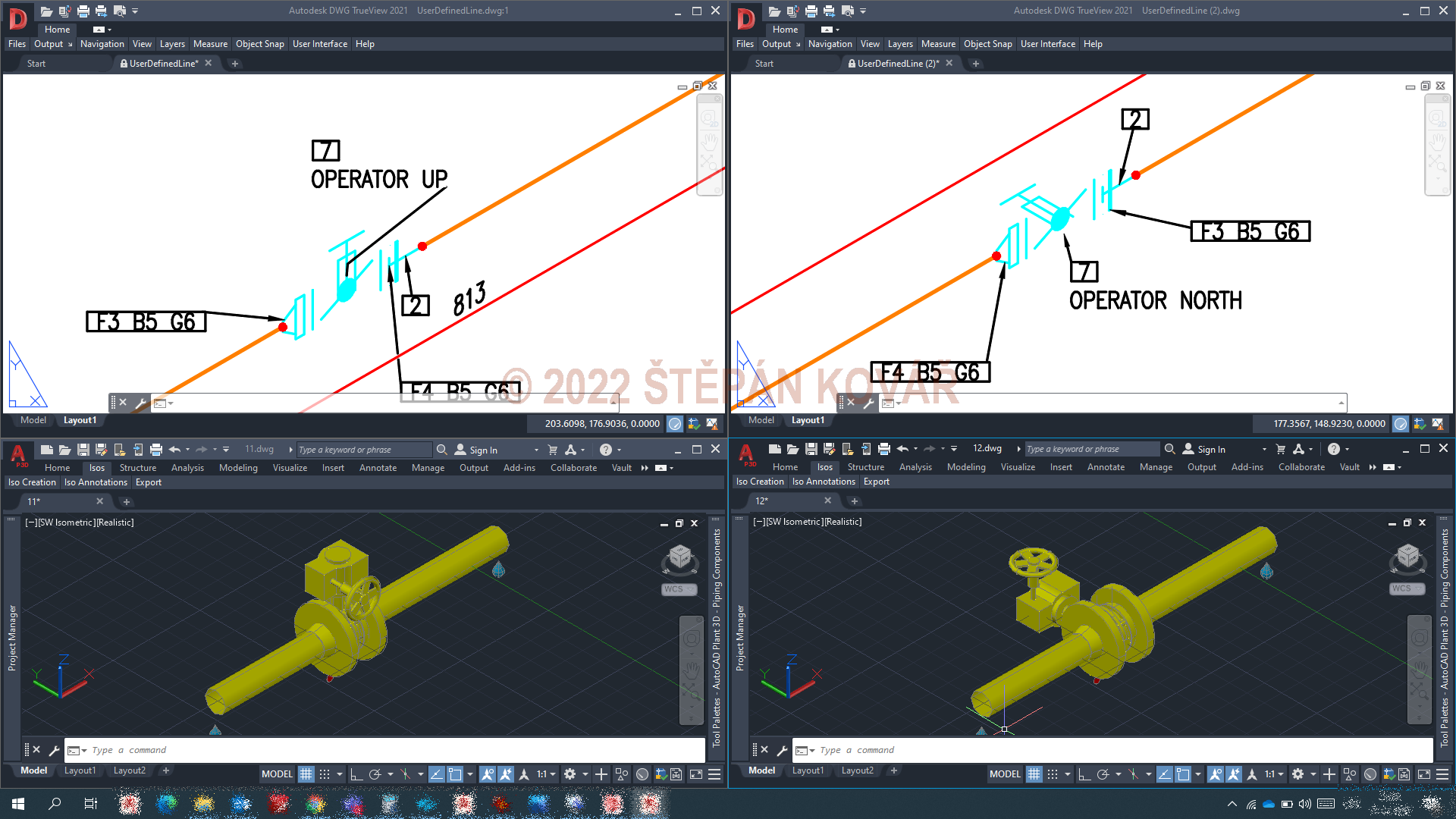
Task: Select Start tab in right TrueView window
Action: (x=764, y=64)
